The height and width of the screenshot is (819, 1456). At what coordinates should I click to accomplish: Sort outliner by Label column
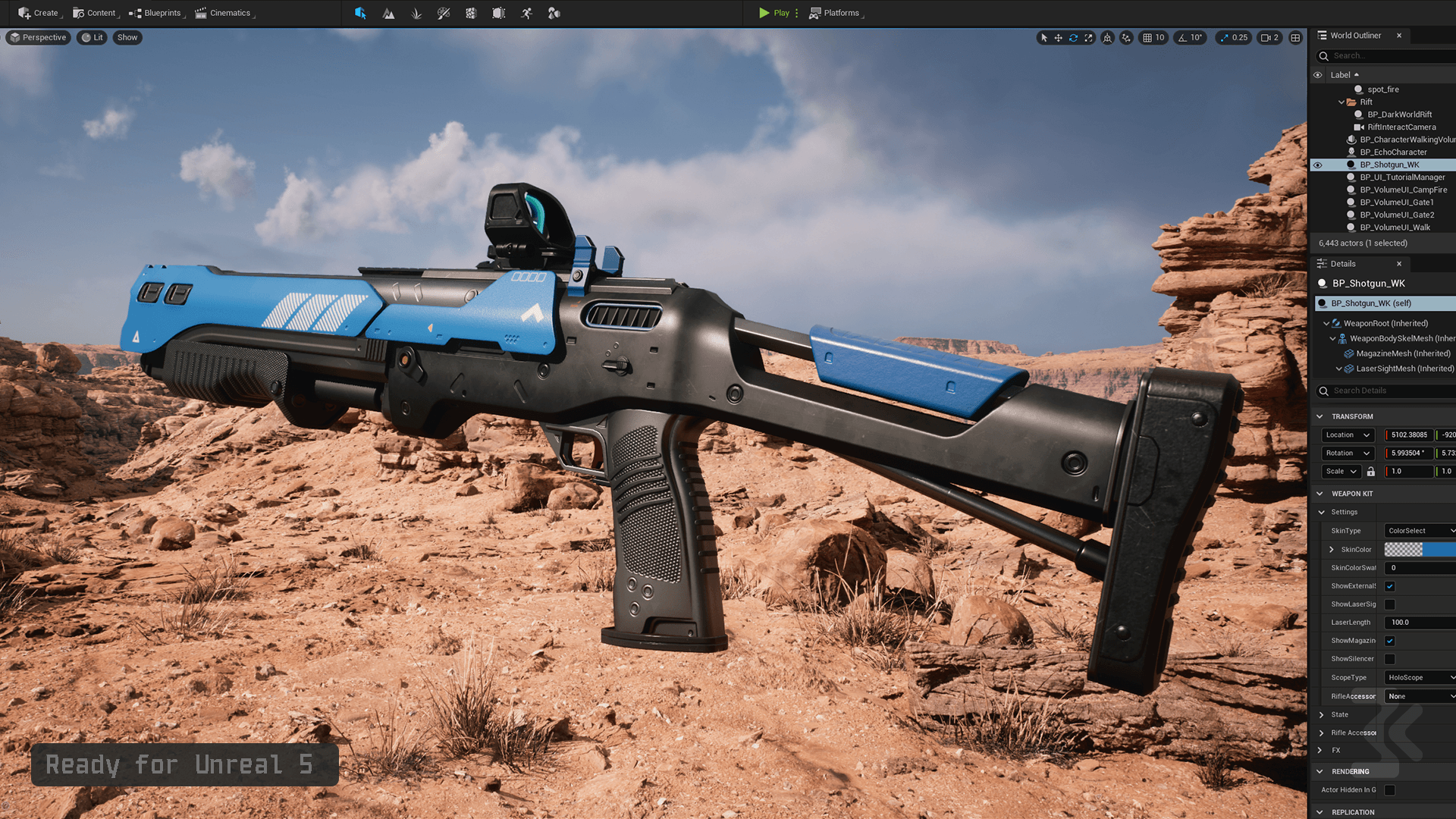pyautogui.click(x=1344, y=75)
